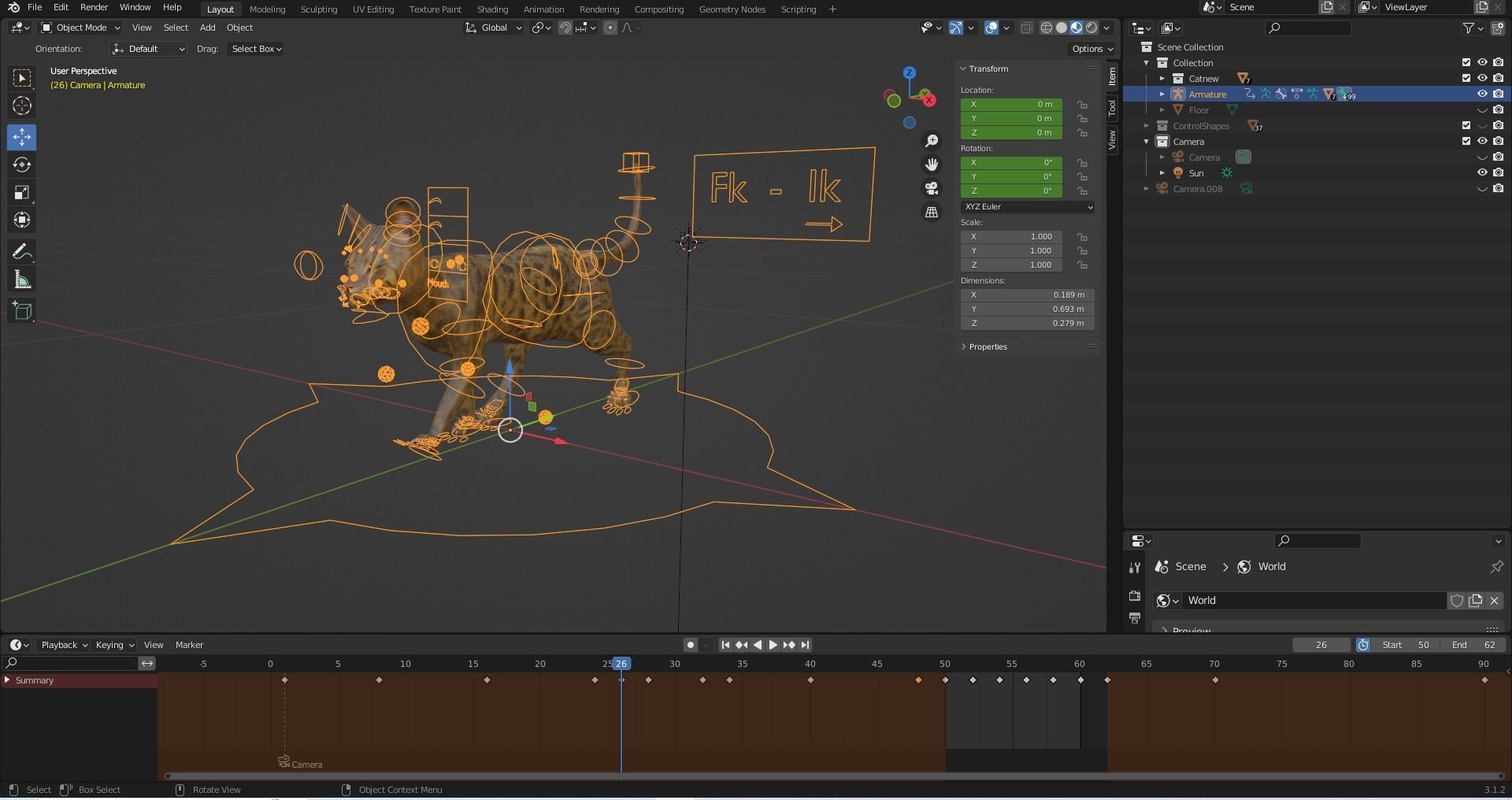Image resolution: width=1512 pixels, height=800 pixels.
Task: Switch to material preview shading
Action: pos(1077,28)
